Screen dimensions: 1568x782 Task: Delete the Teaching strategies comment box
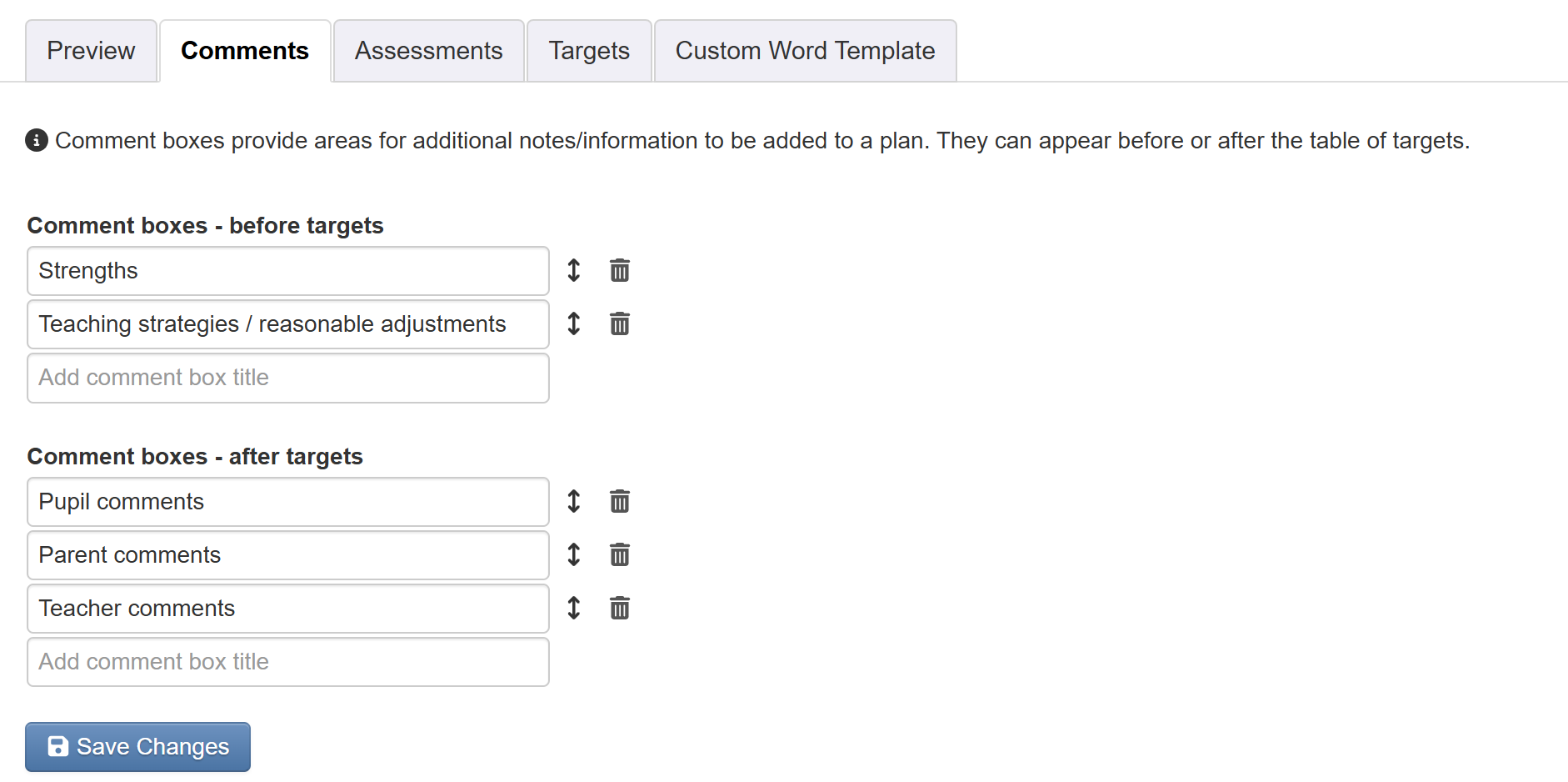[x=619, y=323]
